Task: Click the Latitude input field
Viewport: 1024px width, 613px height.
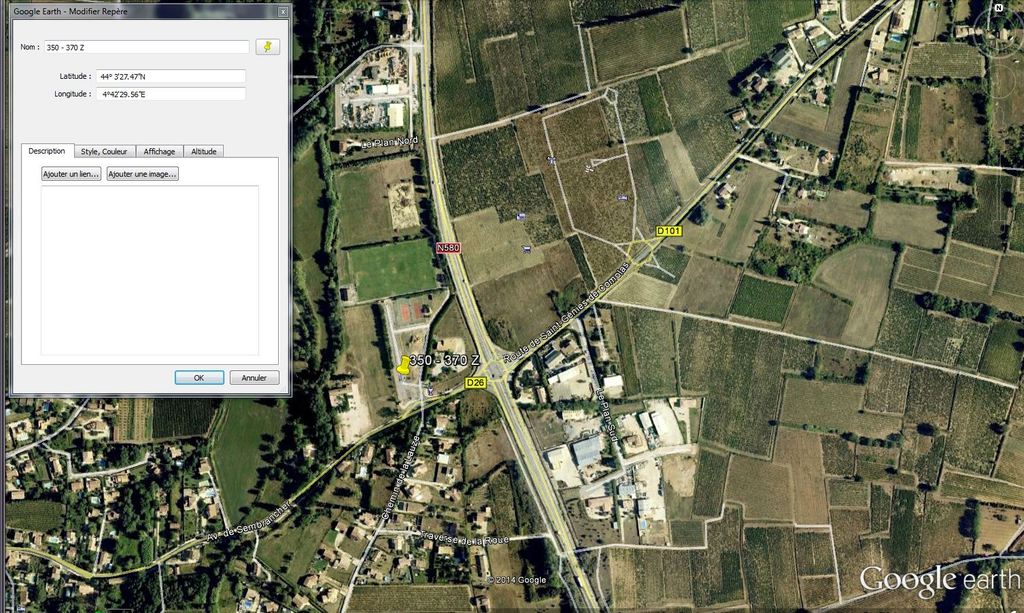Action: pyautogui.click(x=170, y=76)
